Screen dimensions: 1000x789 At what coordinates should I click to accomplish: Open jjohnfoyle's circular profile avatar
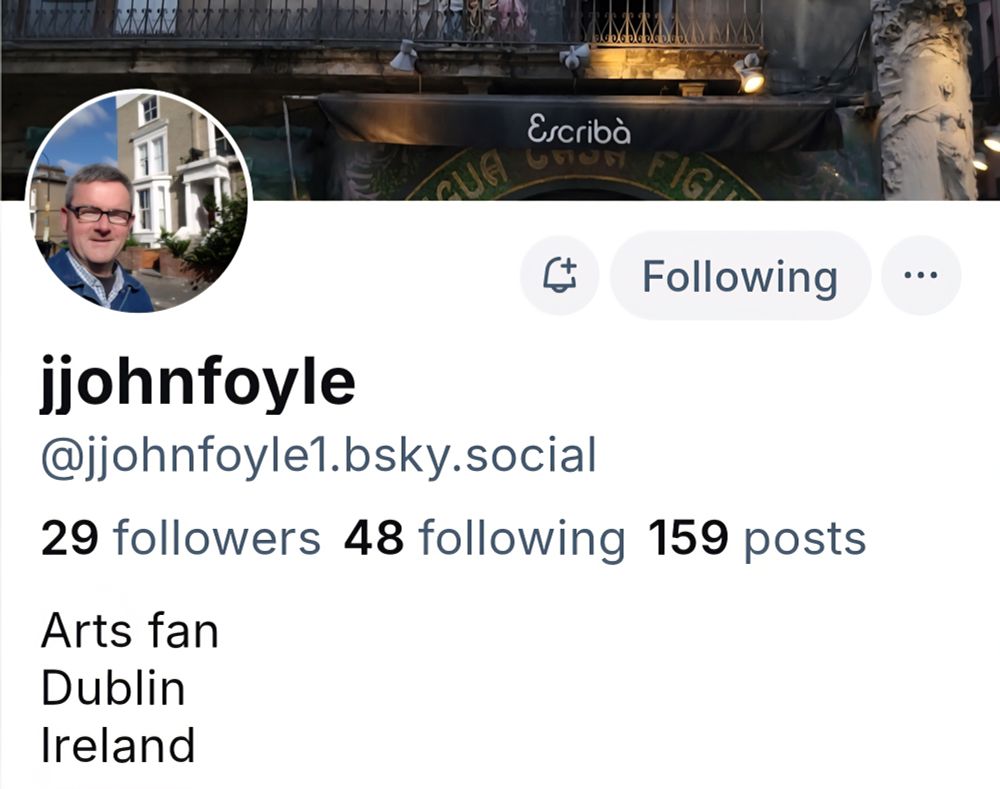[x=139, y=202]
